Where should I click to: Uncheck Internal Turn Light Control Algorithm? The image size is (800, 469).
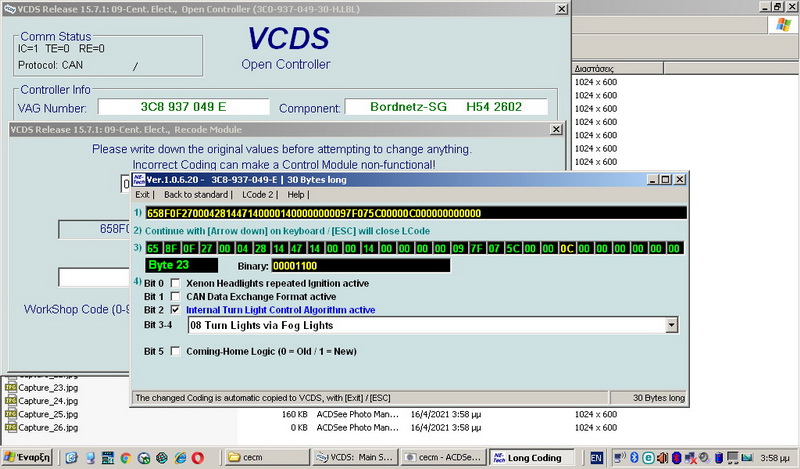pyautogui.click(x=175, y=309)
